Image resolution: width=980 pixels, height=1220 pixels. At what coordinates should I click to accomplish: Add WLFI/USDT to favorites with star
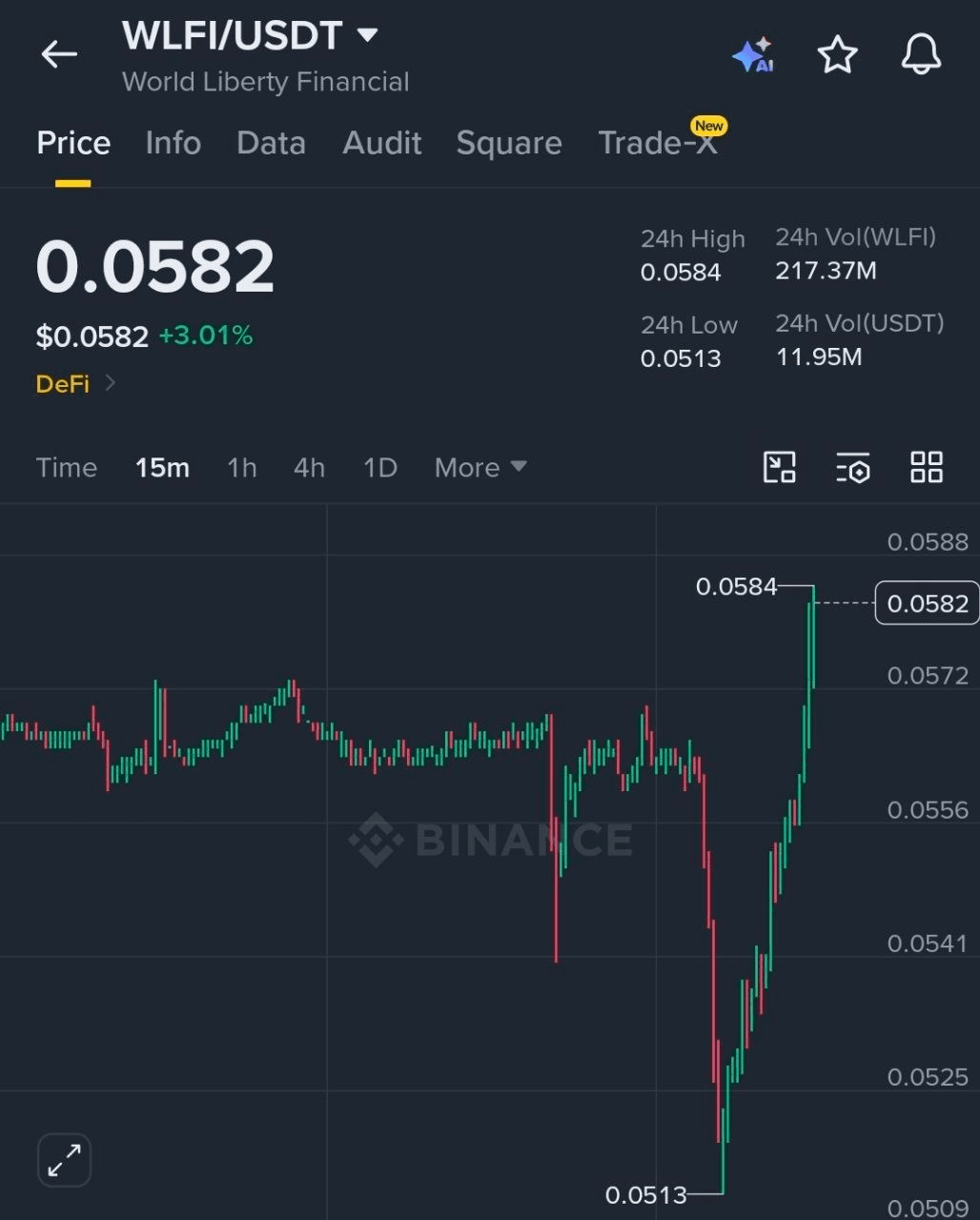tap(838, 54)
